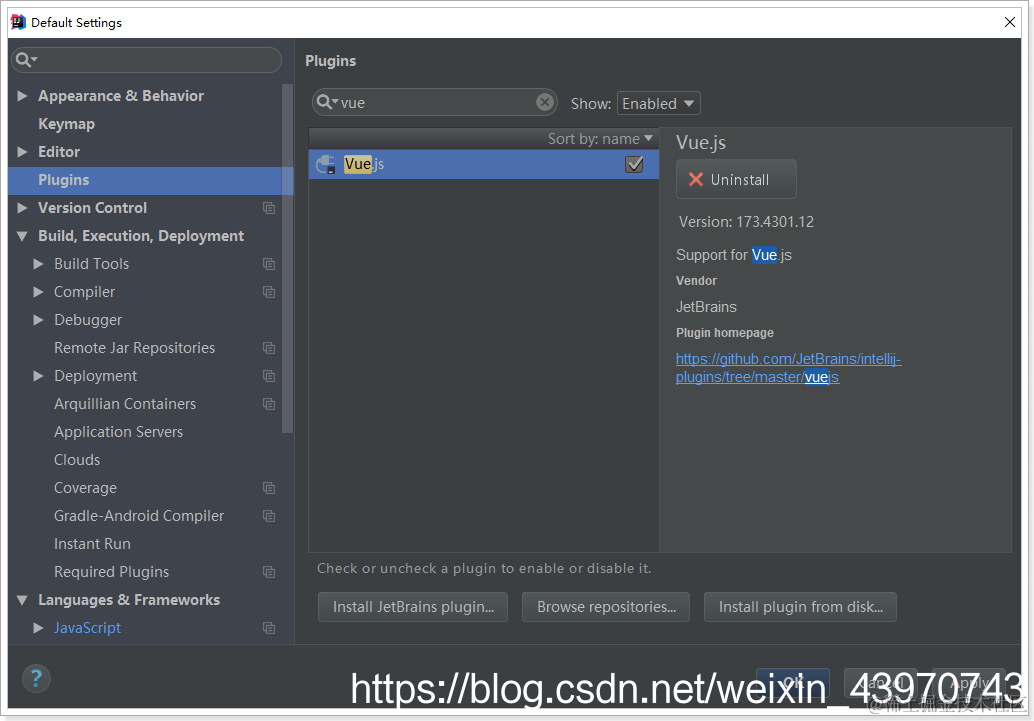
Task: Expand the Editor section
Action: click(x=22, y=152)
